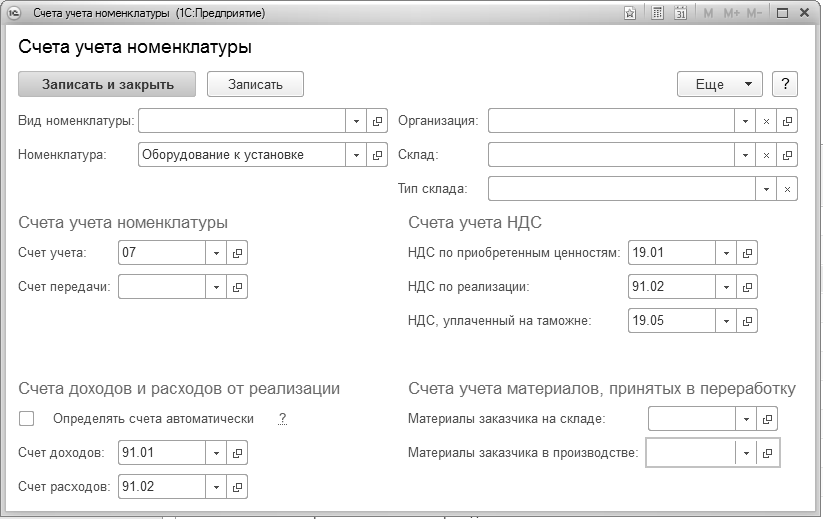This screenshot has width=823, height=519.
Task: Open the Еще menu
Action: coord(720,84)
